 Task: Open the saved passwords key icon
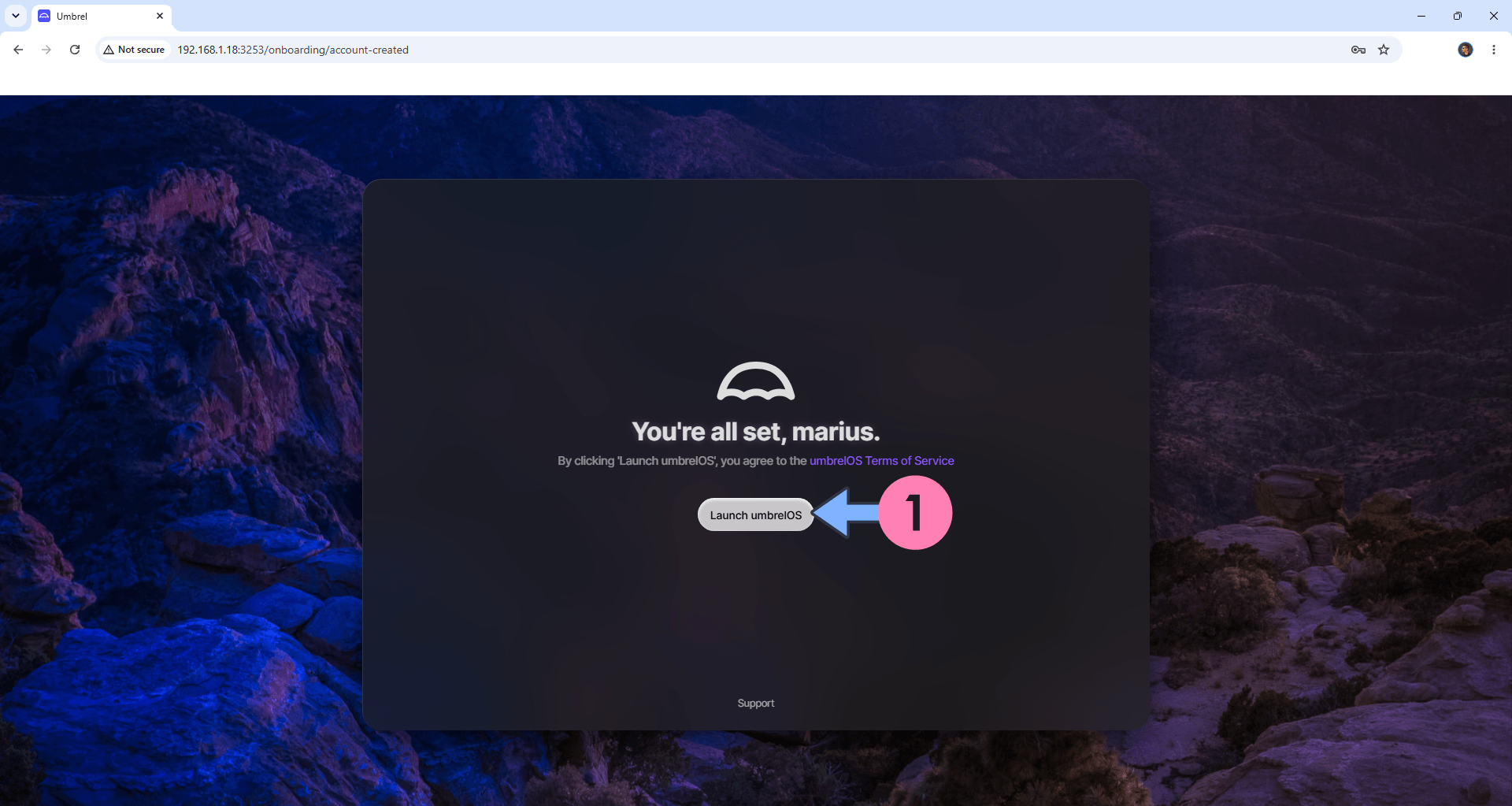point(1358,50)
